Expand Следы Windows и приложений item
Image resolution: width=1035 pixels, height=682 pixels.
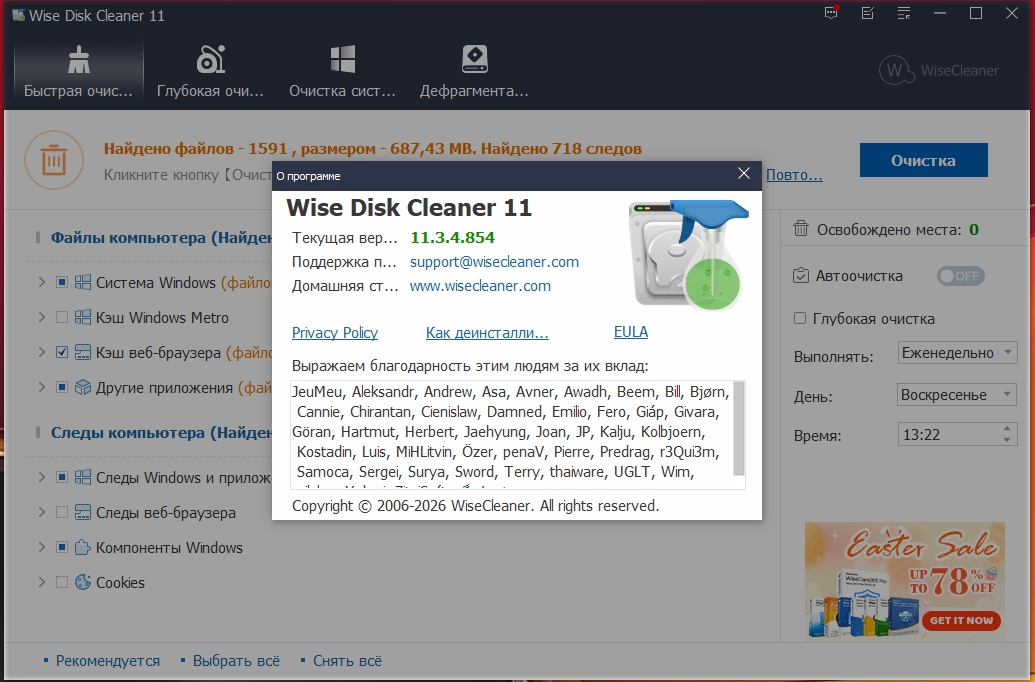coord(42,477)
